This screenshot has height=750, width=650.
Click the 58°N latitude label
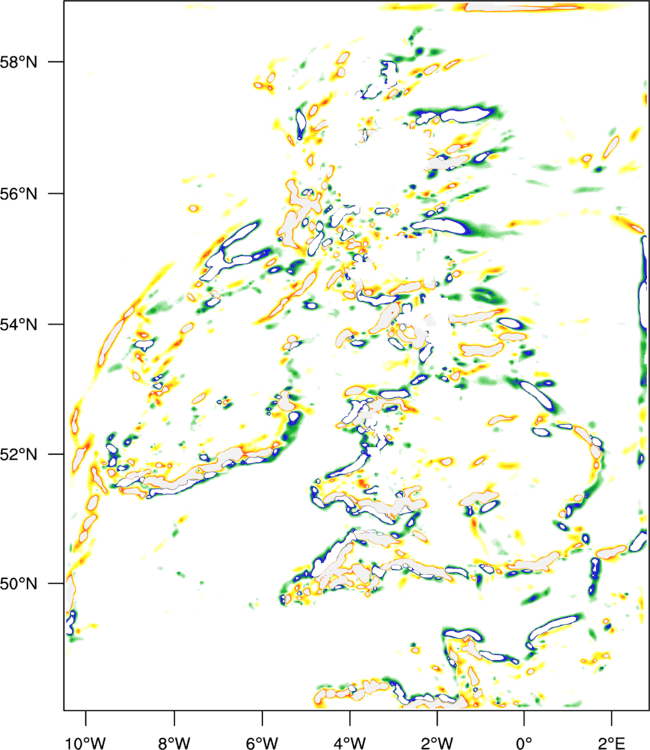[x=18, y=62]
